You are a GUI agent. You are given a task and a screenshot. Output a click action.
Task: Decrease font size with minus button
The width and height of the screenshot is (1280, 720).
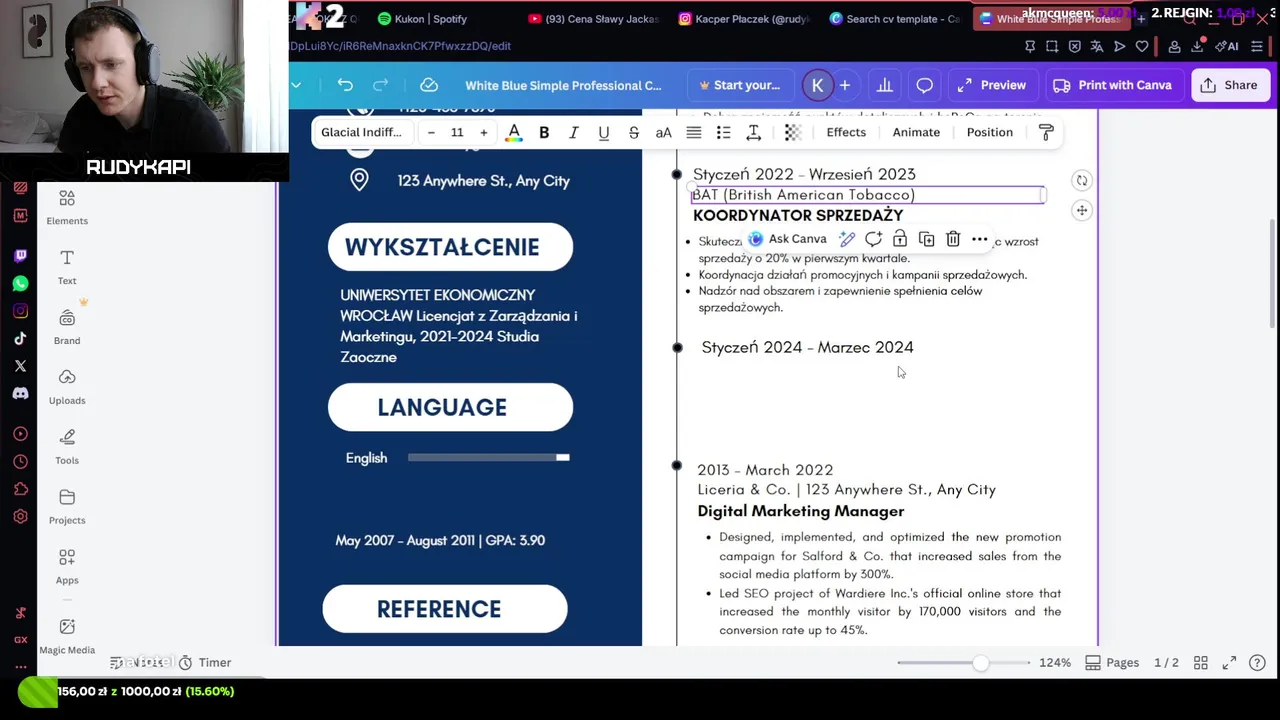tap(431, 133)
